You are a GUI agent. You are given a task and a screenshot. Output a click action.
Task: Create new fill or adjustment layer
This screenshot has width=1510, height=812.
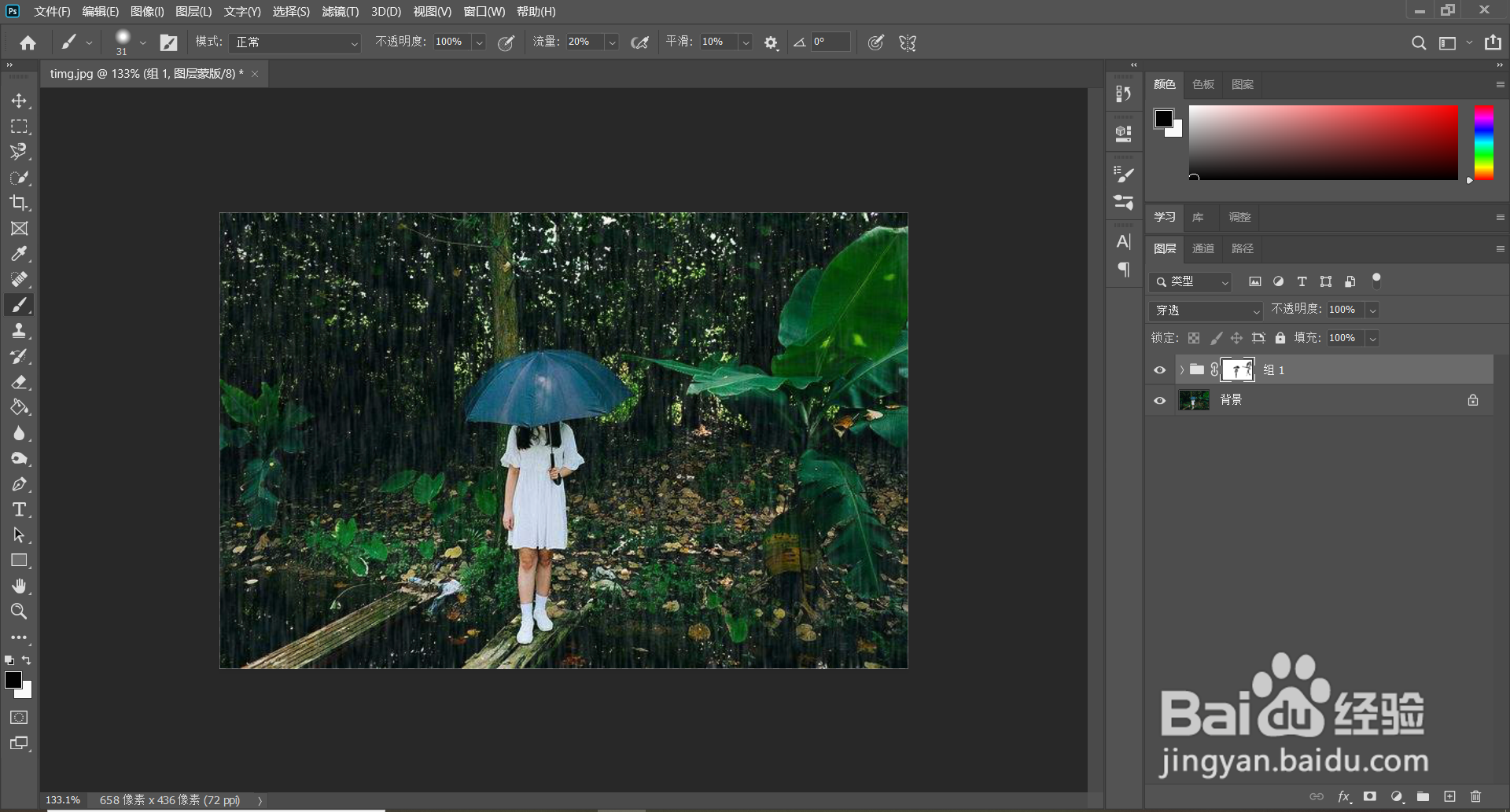click(x=1397, y=796)
